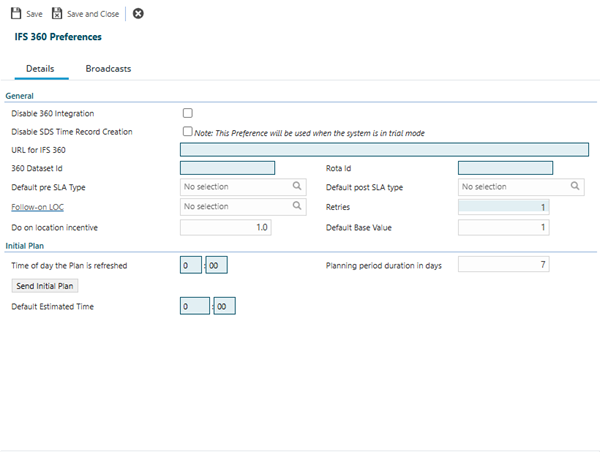Click search icon in Default post SLA type
The height and width of the screenshot is (452, 600).
(575, 186)
